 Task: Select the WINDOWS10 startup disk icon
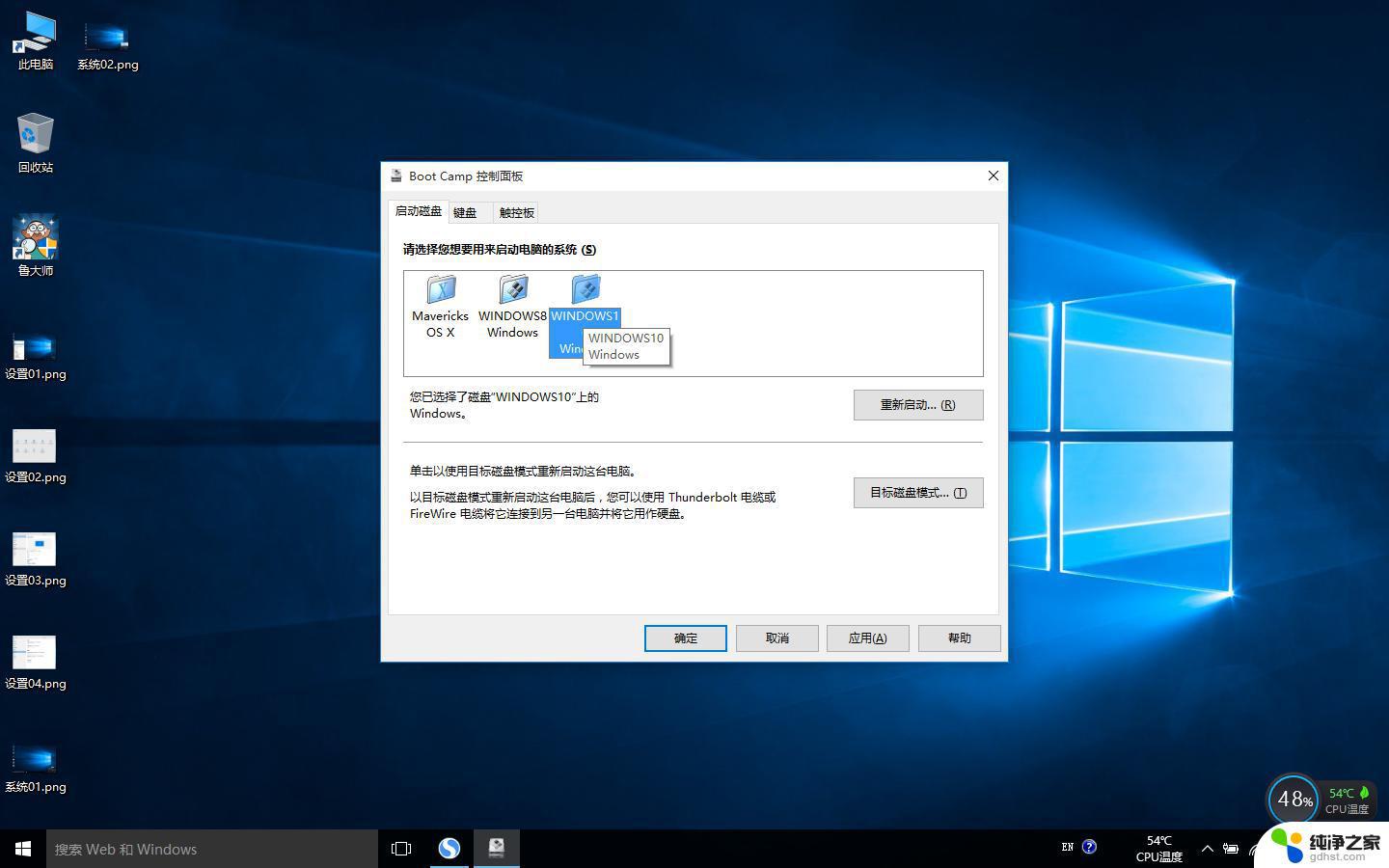pyautogui.click(x=586, y=288)
